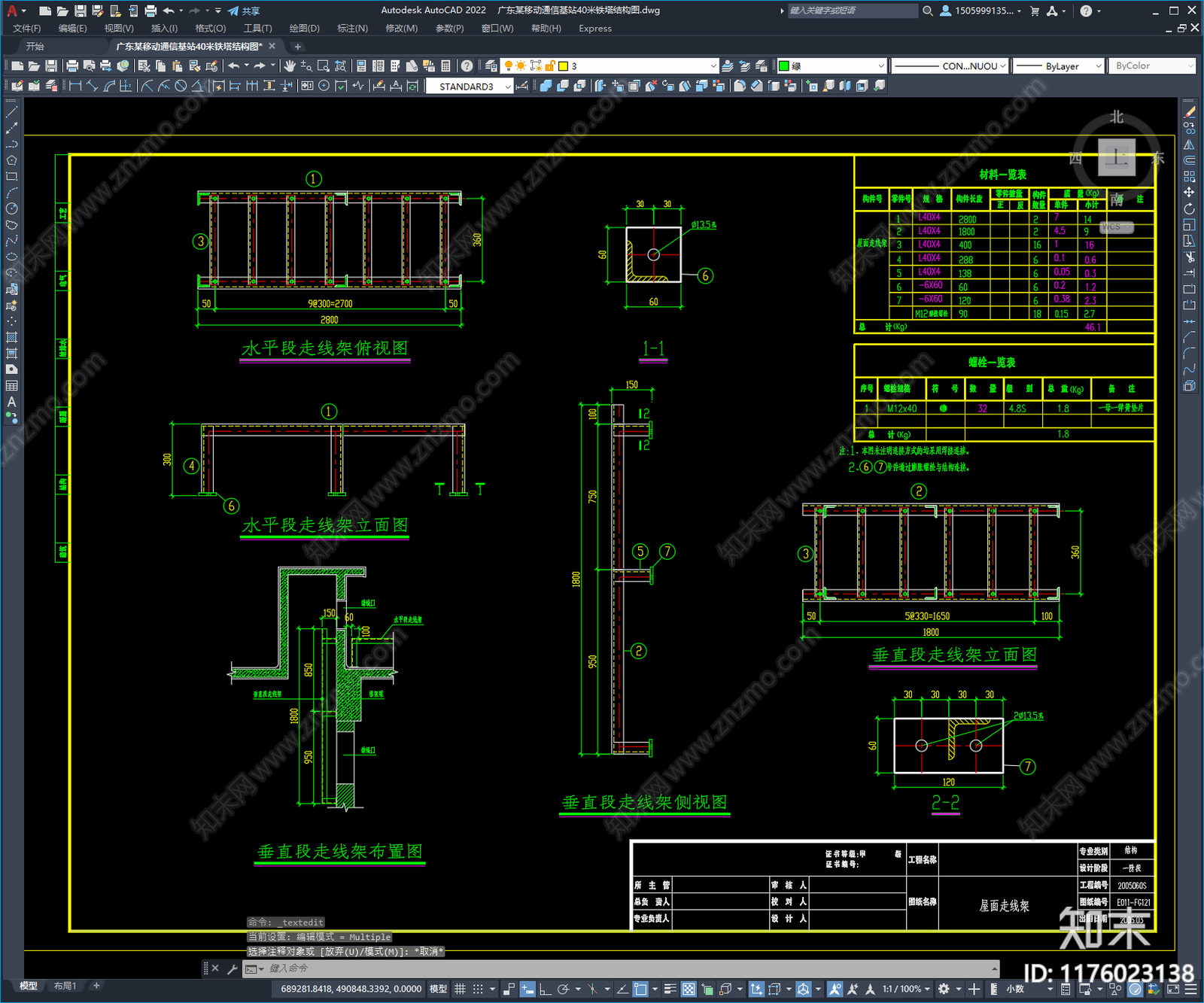Open the Layer Properties manager icon
The width and height of the screenshot is (1204, 1003).
[x=491, y=66]
